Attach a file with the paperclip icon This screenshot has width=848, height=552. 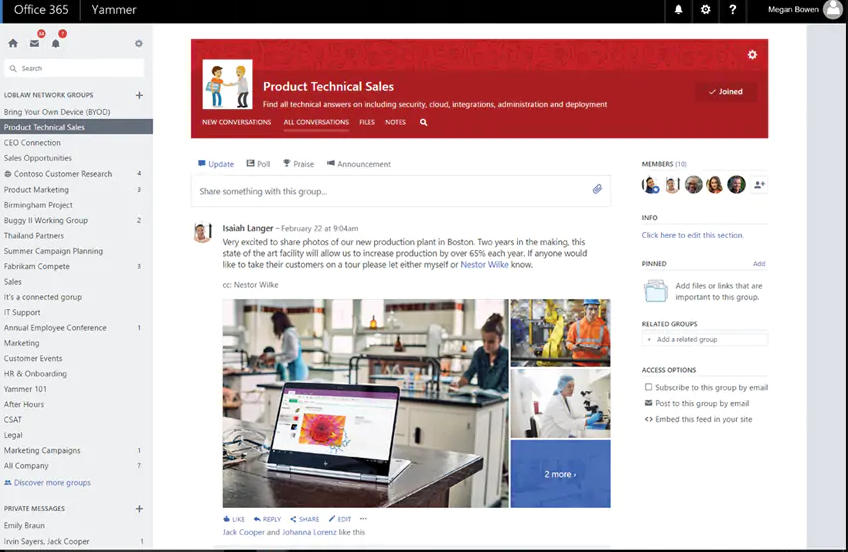[597, 189]
